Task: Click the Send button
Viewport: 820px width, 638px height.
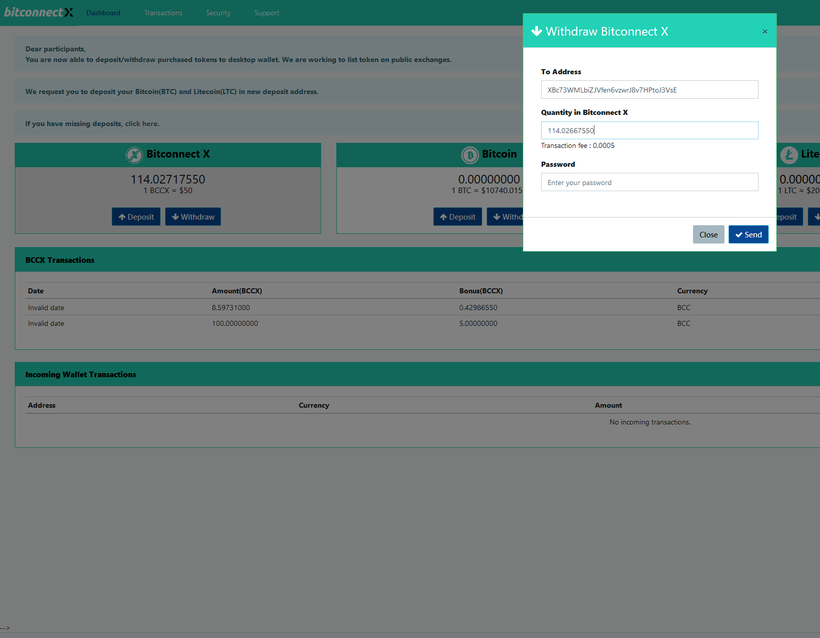Action: click(x=748, y=234)
